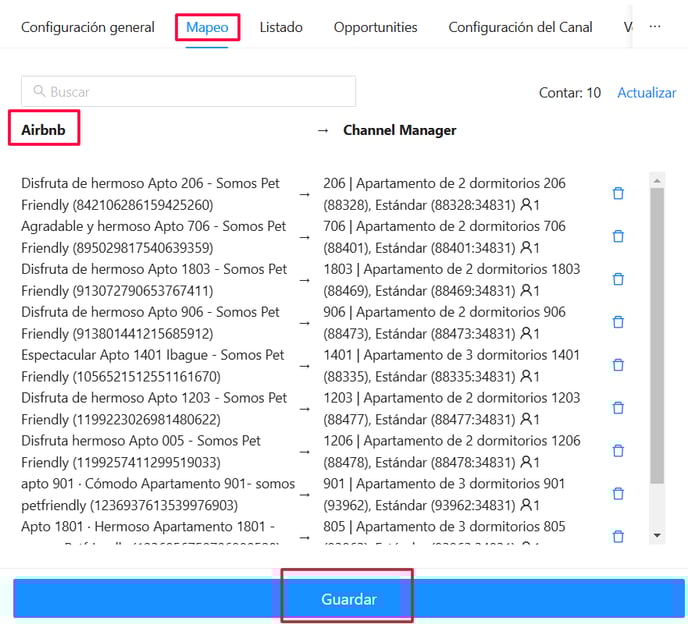The image size is (688, 628).
Task: Open Configuración del Canal tab
Action: click(x=520, y=27)
